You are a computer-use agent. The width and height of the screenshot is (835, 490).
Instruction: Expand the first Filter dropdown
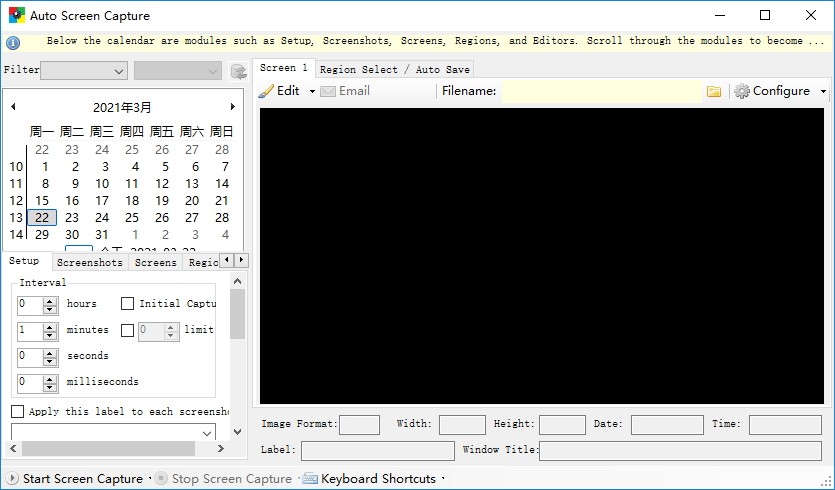[119, 71]
